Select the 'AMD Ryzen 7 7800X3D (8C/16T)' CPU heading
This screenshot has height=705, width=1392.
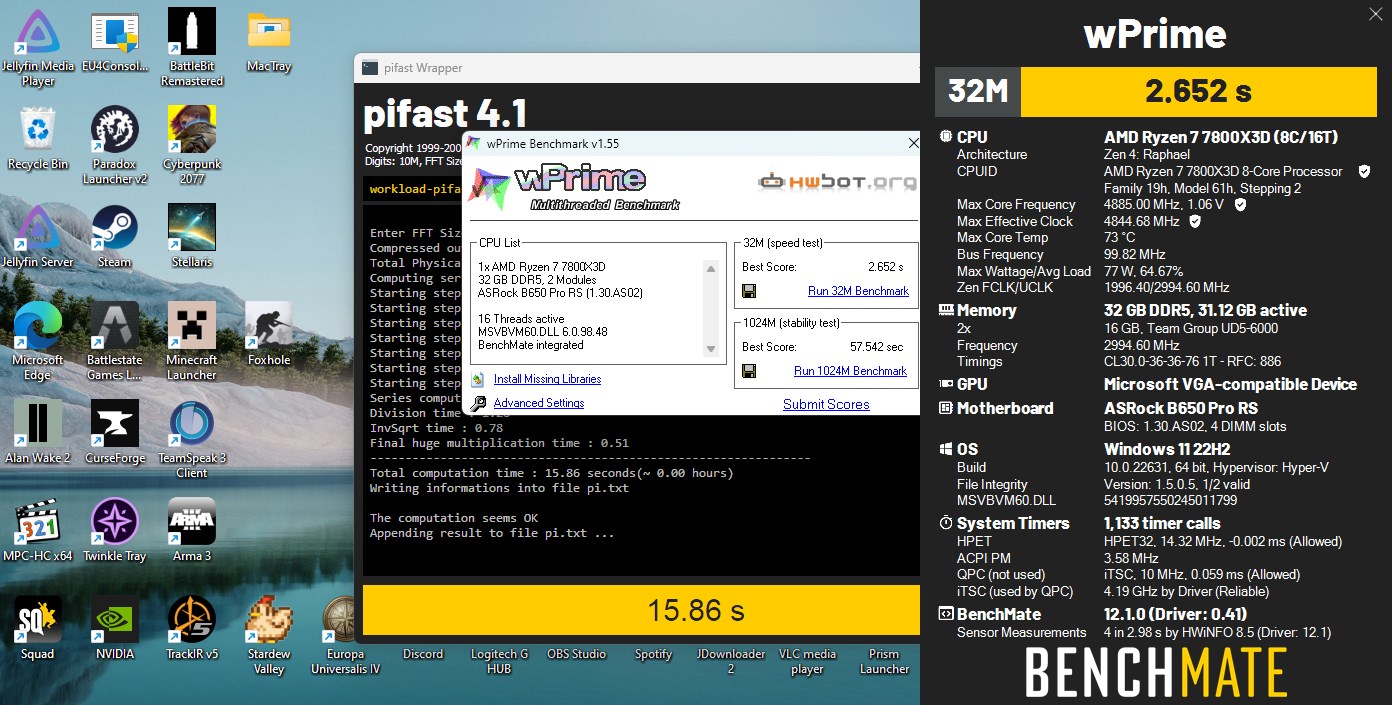click(x=1221, y=137)
